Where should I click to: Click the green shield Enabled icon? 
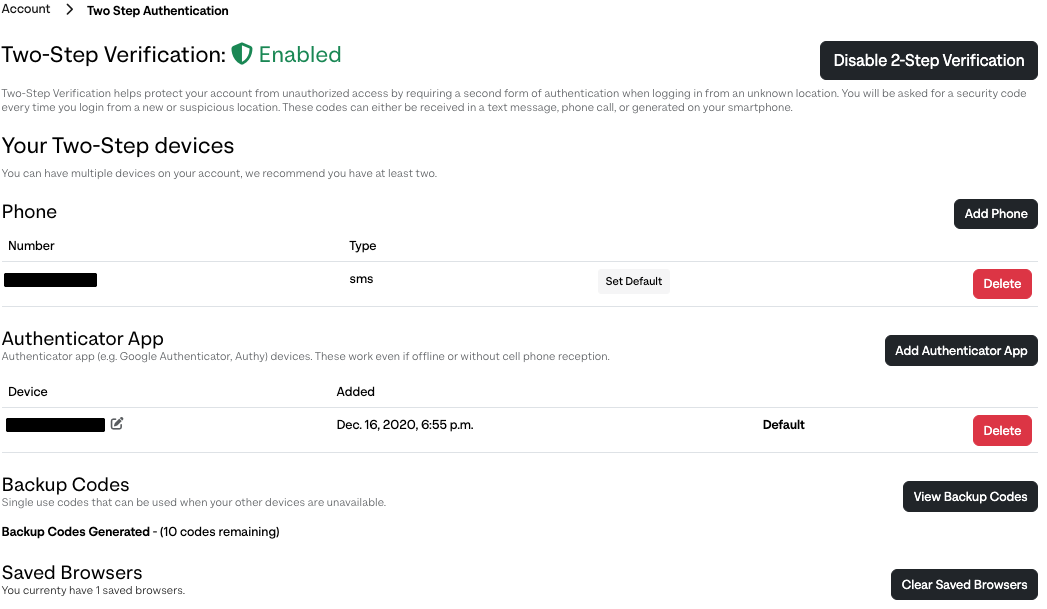coord(242,54)
